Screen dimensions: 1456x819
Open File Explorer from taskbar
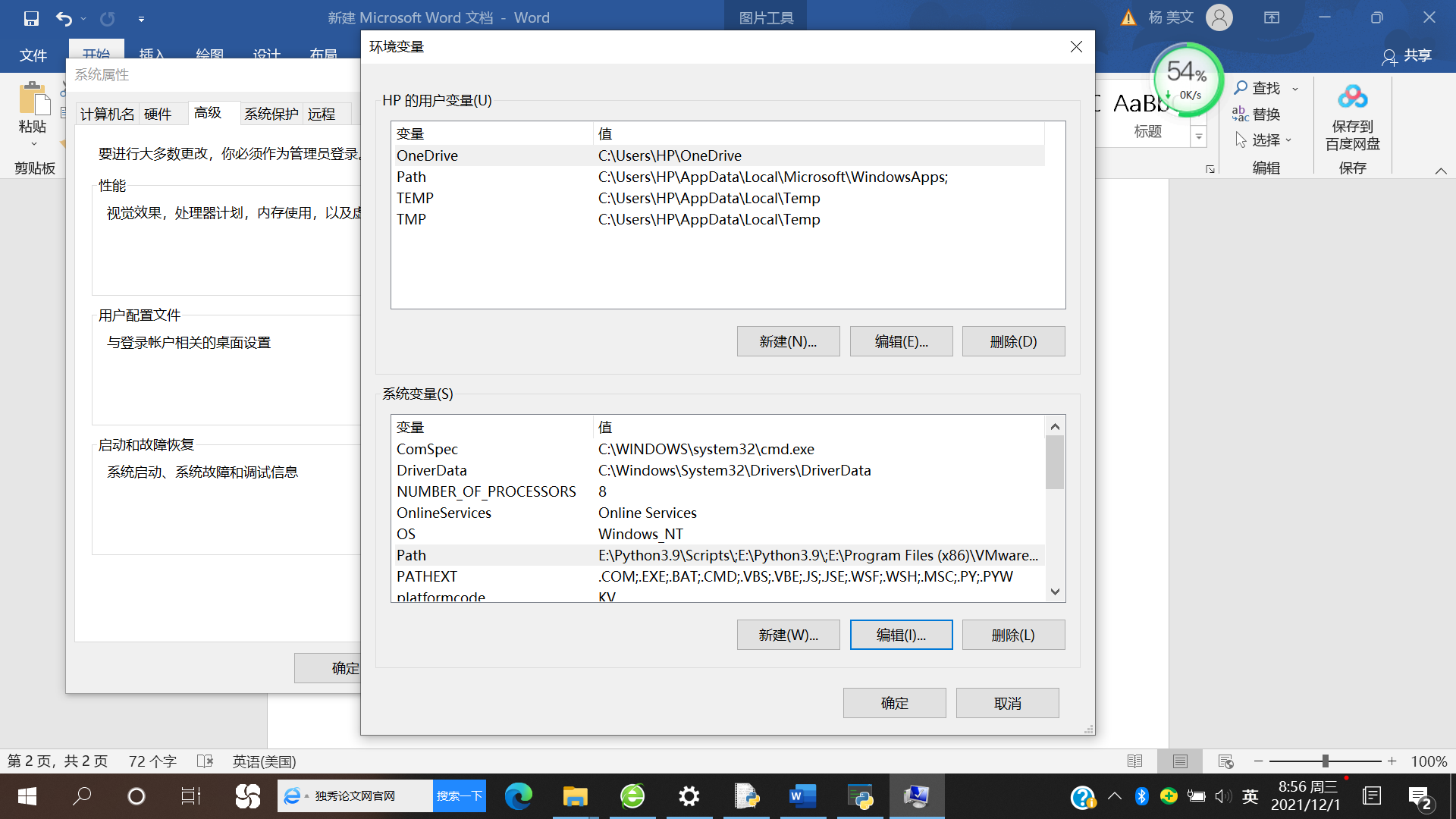(576, 796)
